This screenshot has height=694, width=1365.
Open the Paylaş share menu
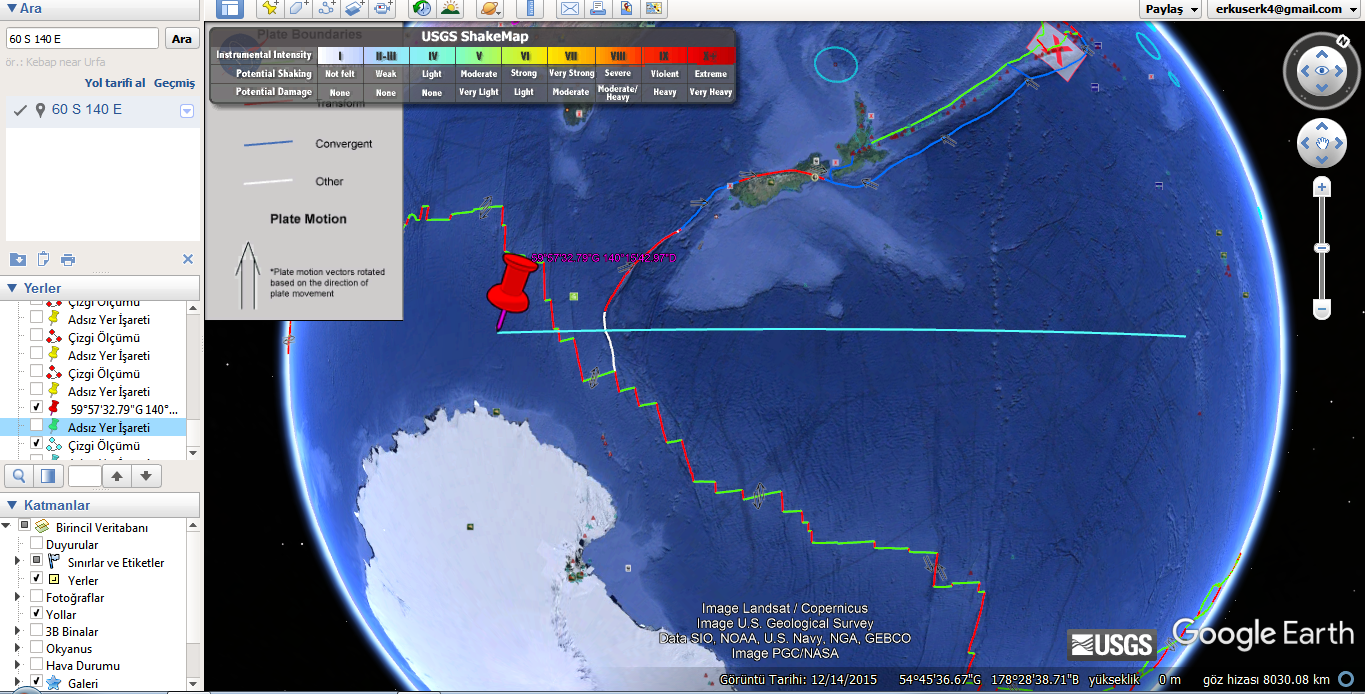click(1171, 9)
